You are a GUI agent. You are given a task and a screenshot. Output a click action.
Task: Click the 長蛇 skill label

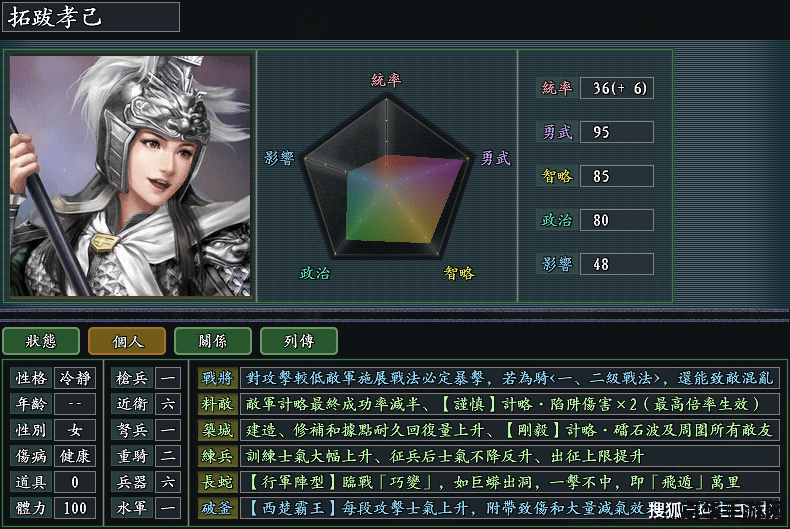coord(218,482)
